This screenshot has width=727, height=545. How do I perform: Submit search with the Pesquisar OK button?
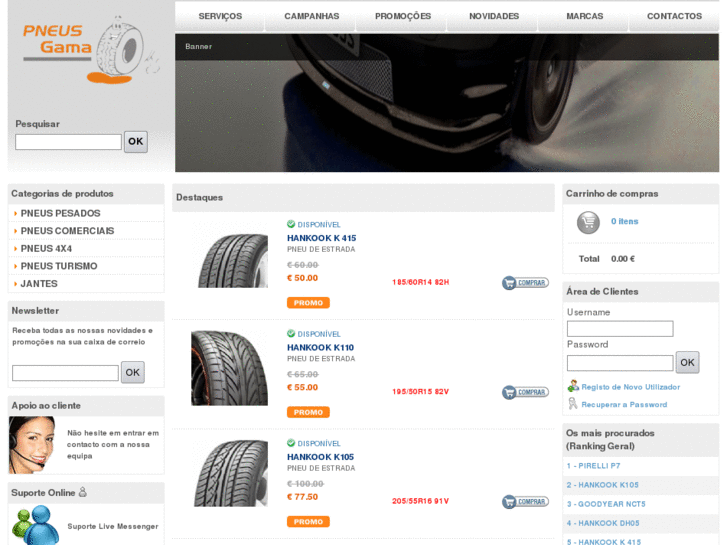tap(136, 141)
